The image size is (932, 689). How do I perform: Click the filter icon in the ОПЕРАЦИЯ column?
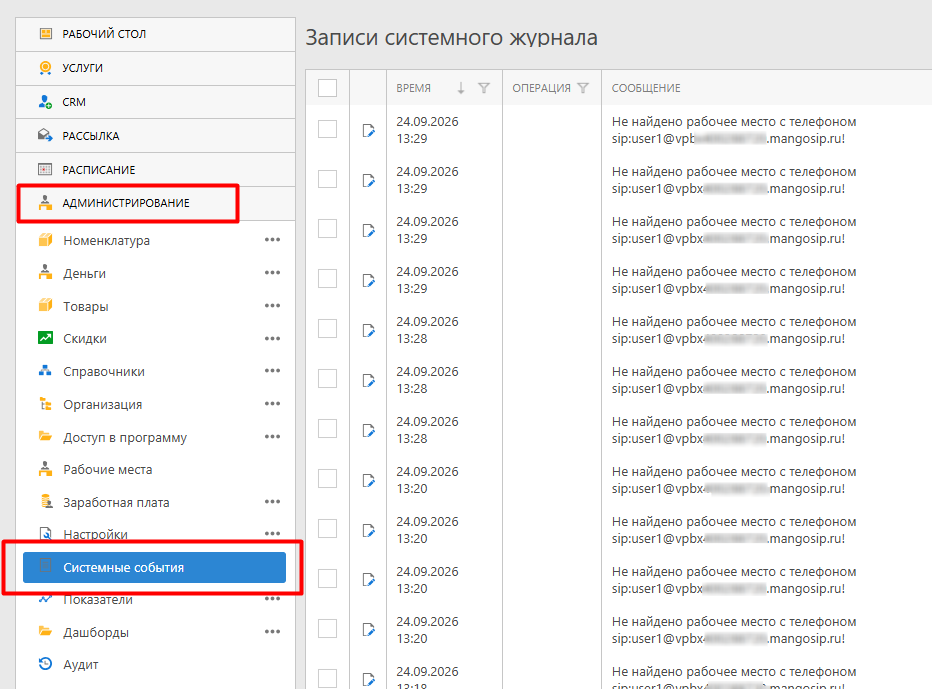point(583,88)
